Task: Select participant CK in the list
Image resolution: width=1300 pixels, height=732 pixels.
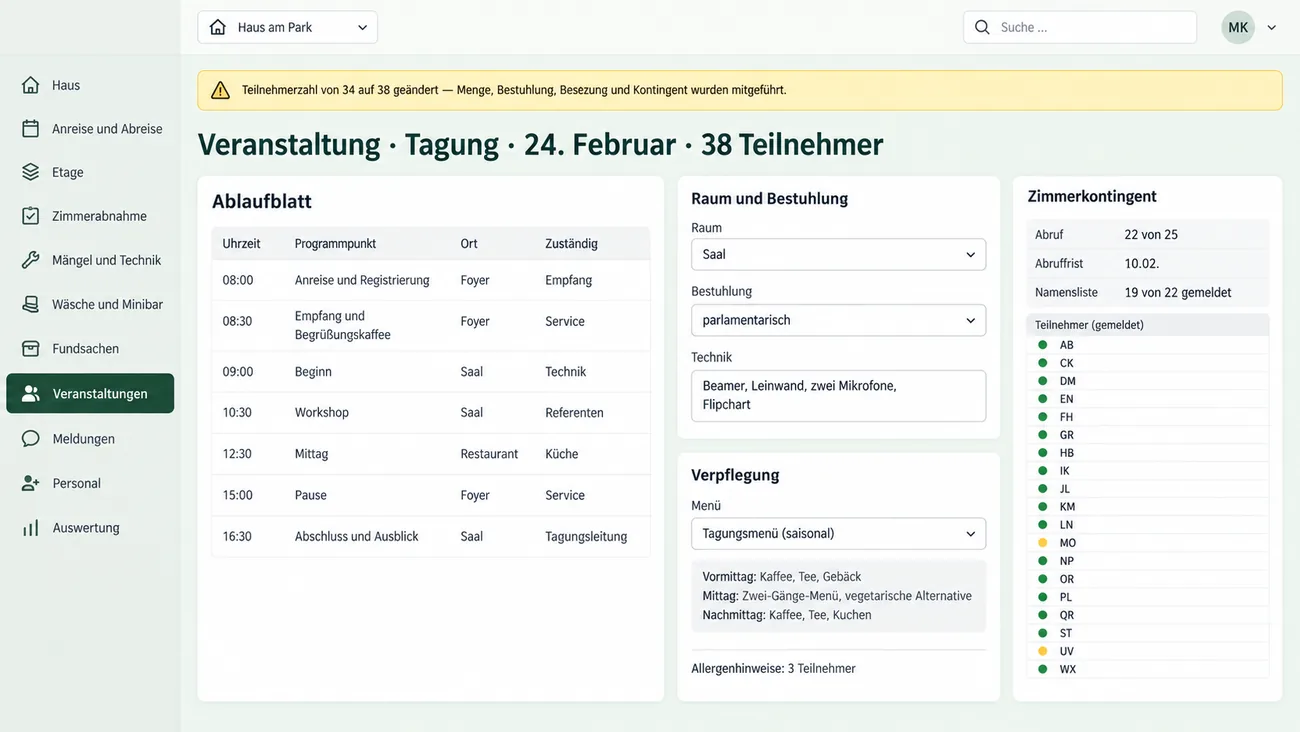Action: point(1148,363)
